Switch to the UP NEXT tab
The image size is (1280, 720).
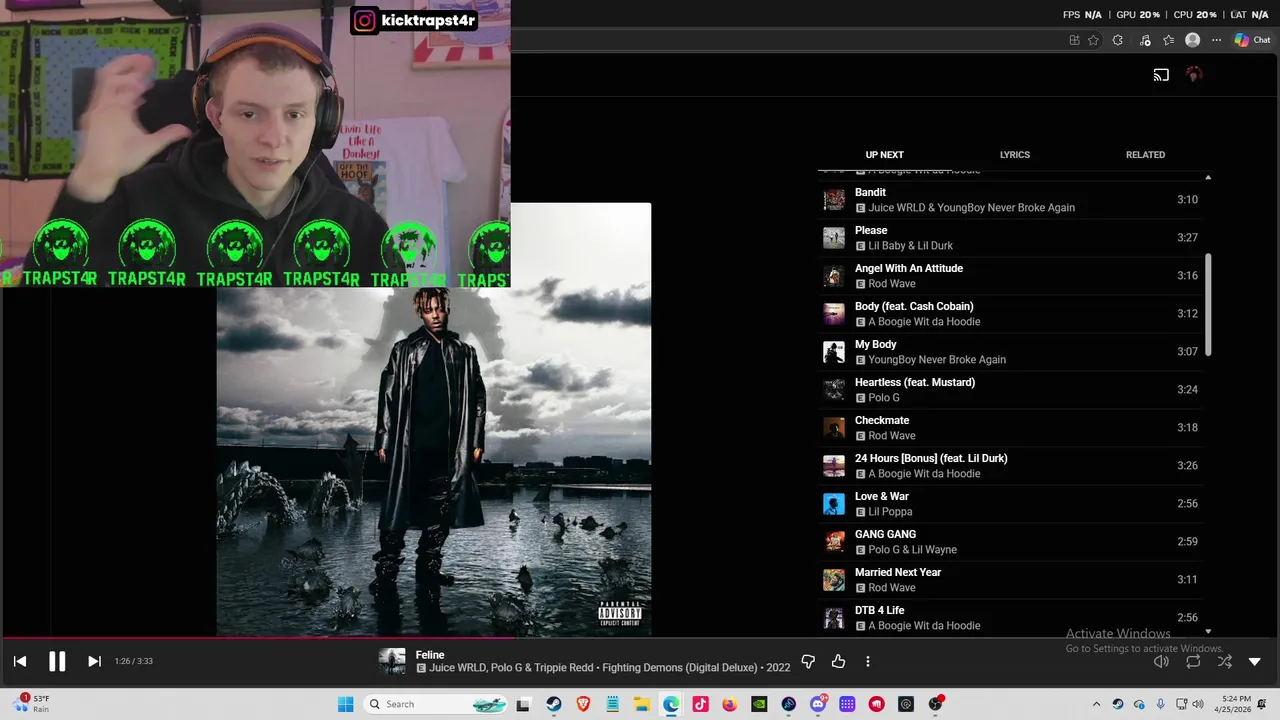[884, 155]
